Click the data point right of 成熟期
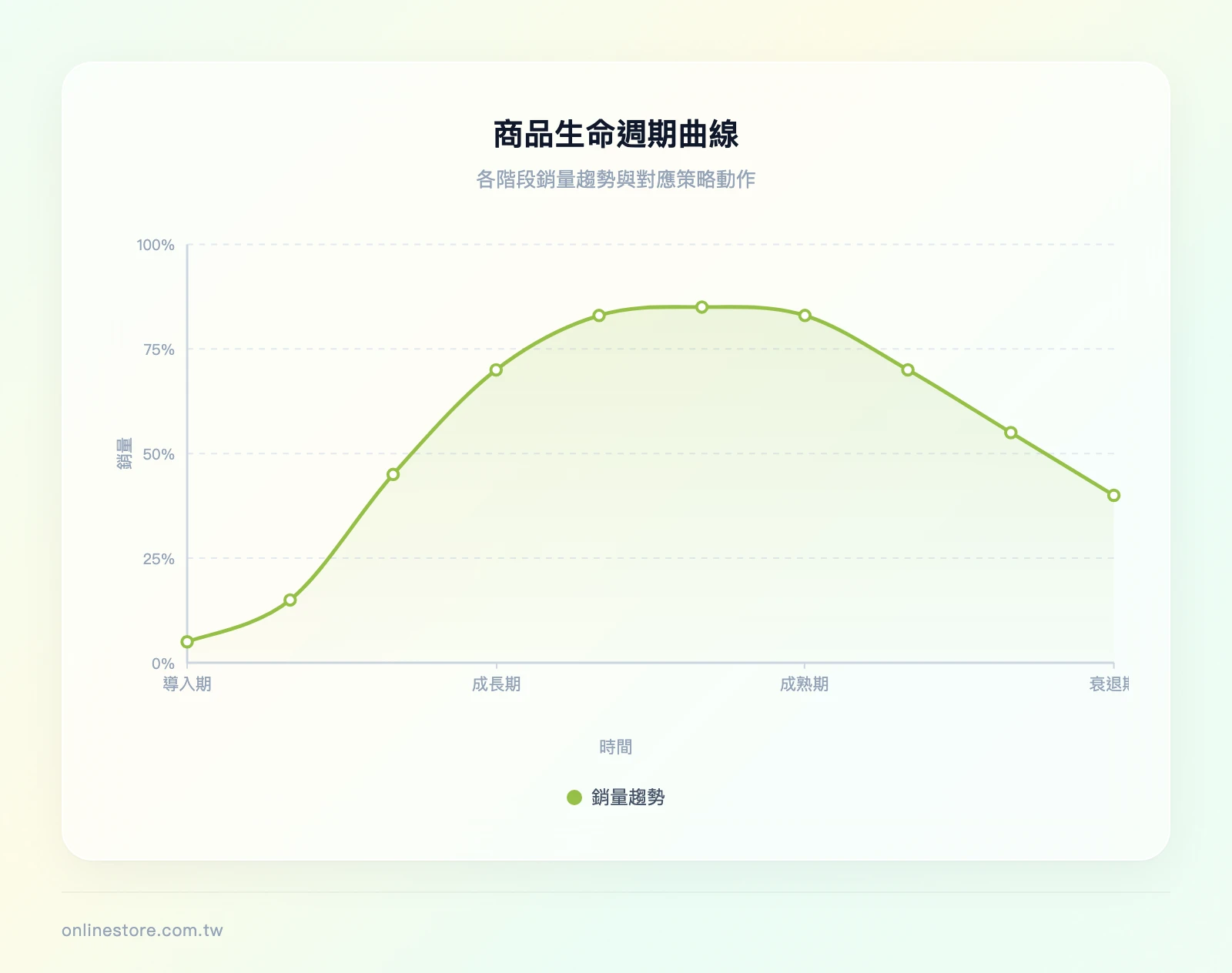The width and height of the screenshot is (1232, 973). [x=907, y=370]
